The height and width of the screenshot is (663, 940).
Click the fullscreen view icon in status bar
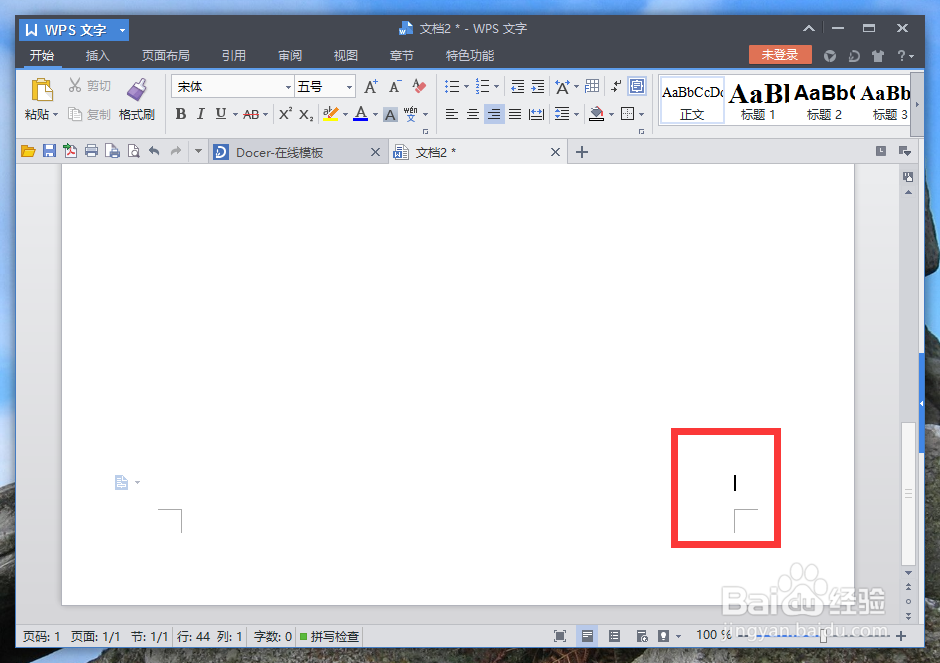click(x=560, y=636)
